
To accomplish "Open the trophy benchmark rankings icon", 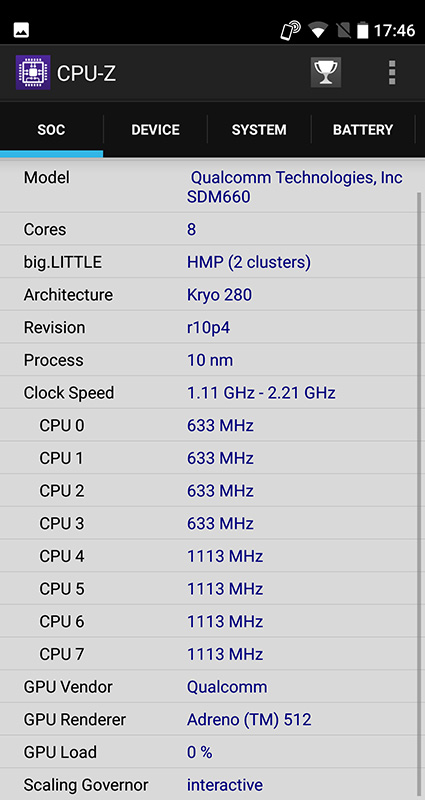I will [x=326, y=72].
